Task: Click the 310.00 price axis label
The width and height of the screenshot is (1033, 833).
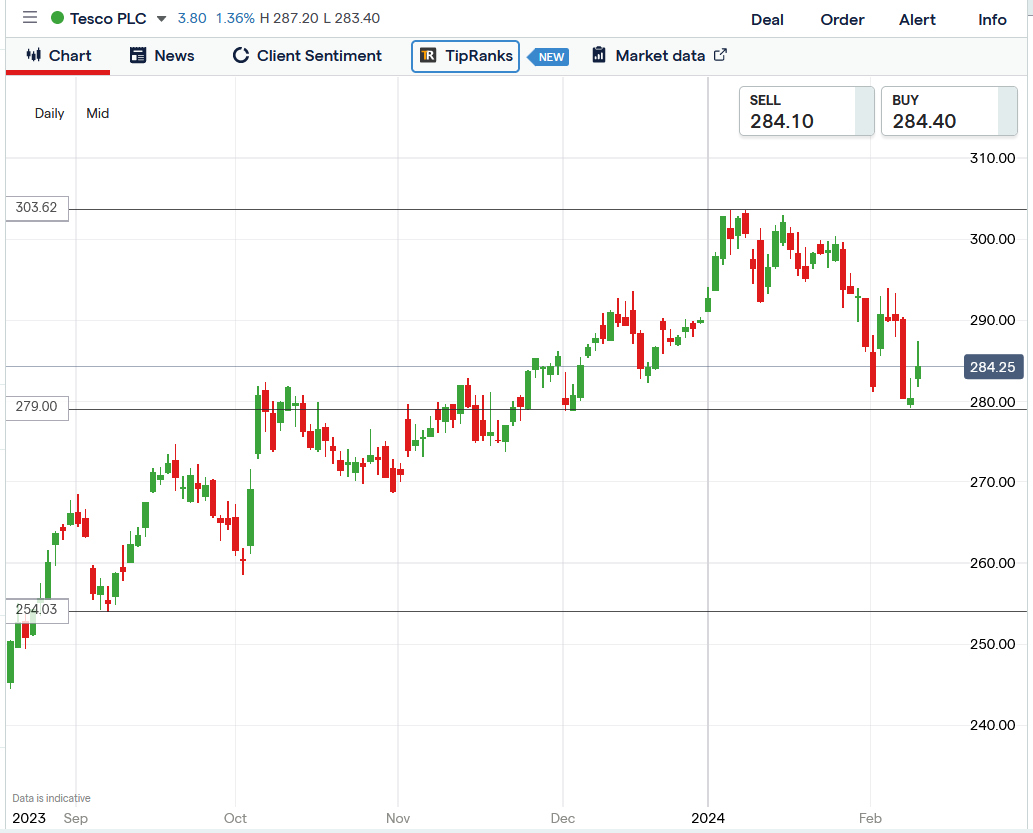Action: coord(992,158)
